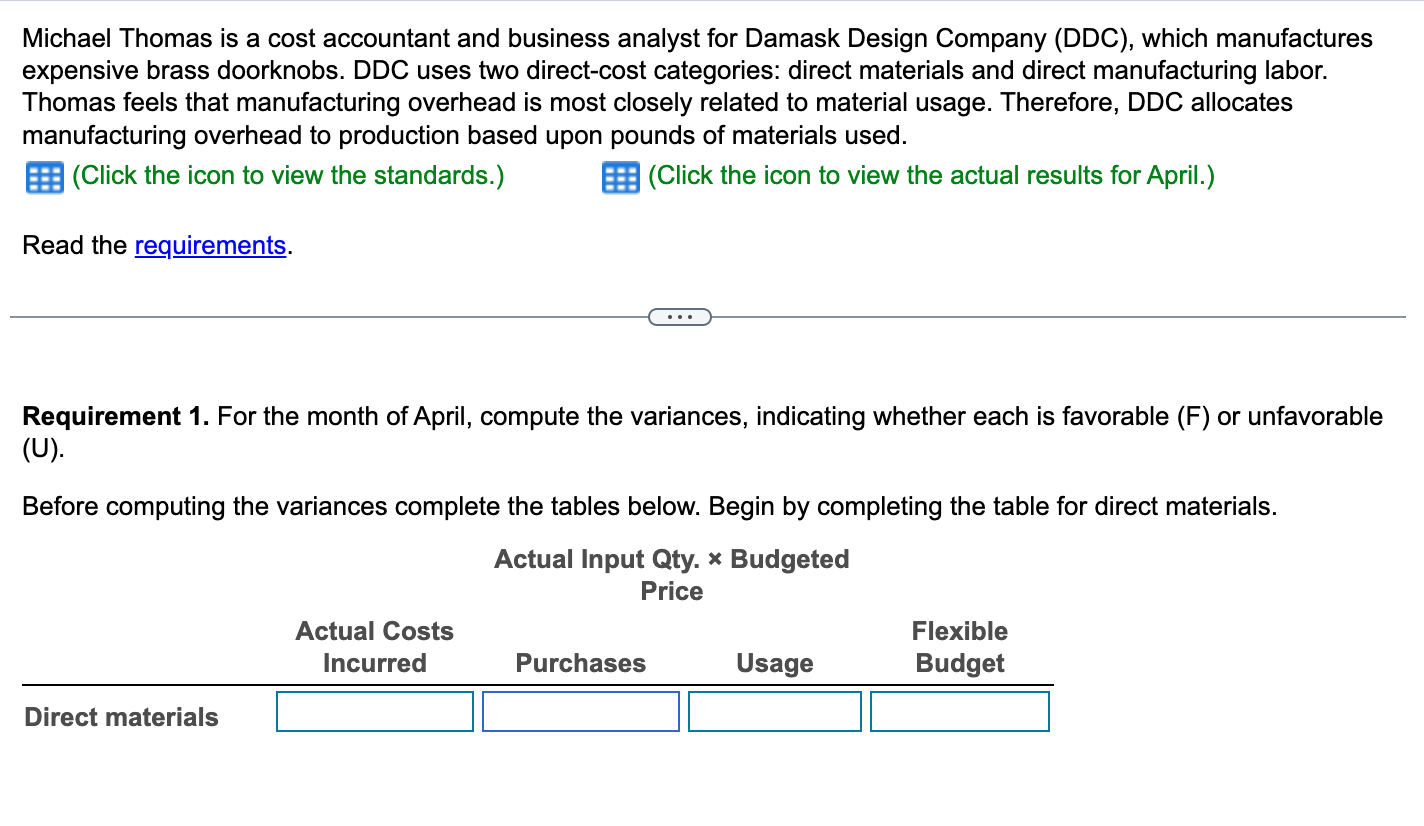Expand the ellipsis divider button
1424x826 pixels.
[680, 318]
